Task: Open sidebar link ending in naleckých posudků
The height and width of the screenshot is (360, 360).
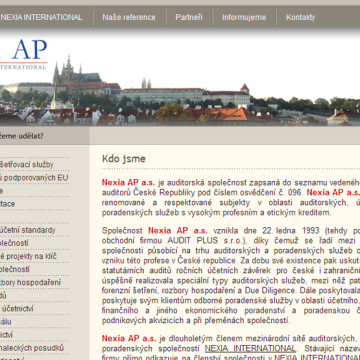Action: point(32,348)
